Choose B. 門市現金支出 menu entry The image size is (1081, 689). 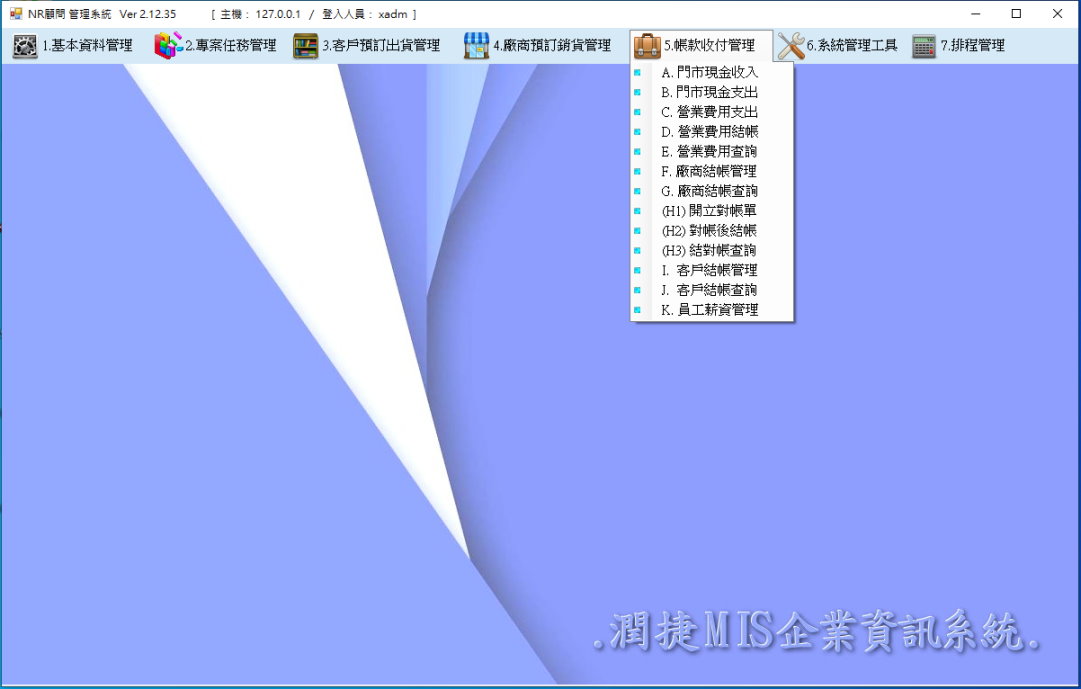709,92
